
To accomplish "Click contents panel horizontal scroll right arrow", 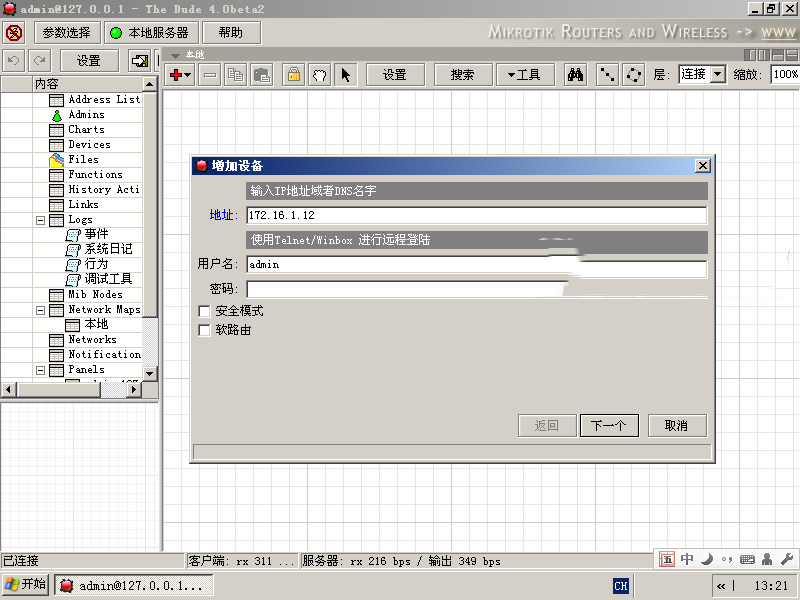I will click(x=134, y=390).
